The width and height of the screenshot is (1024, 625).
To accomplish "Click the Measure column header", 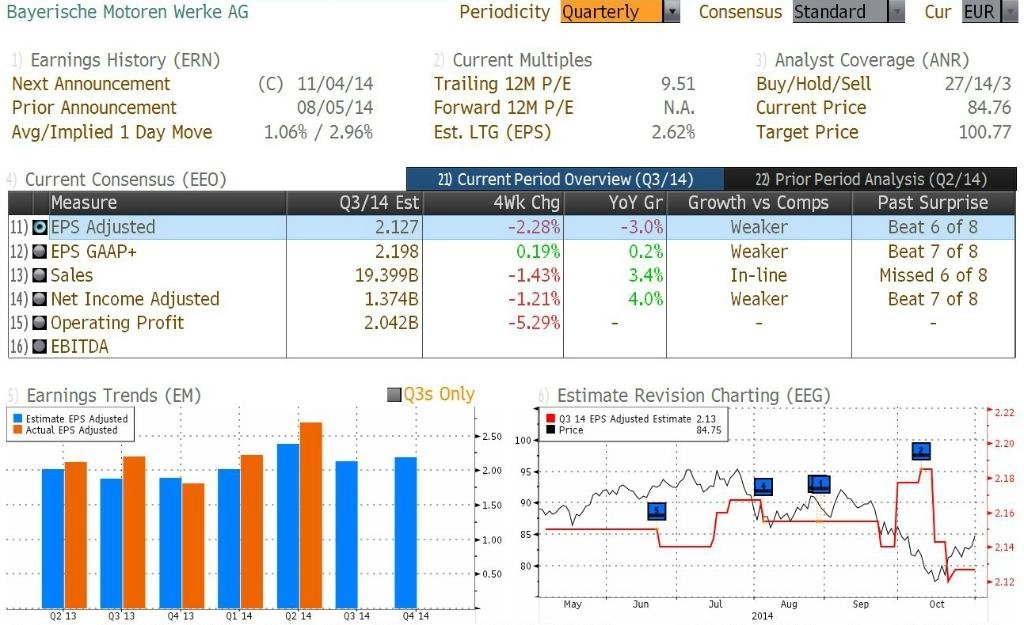I will (x=168, y=203).
